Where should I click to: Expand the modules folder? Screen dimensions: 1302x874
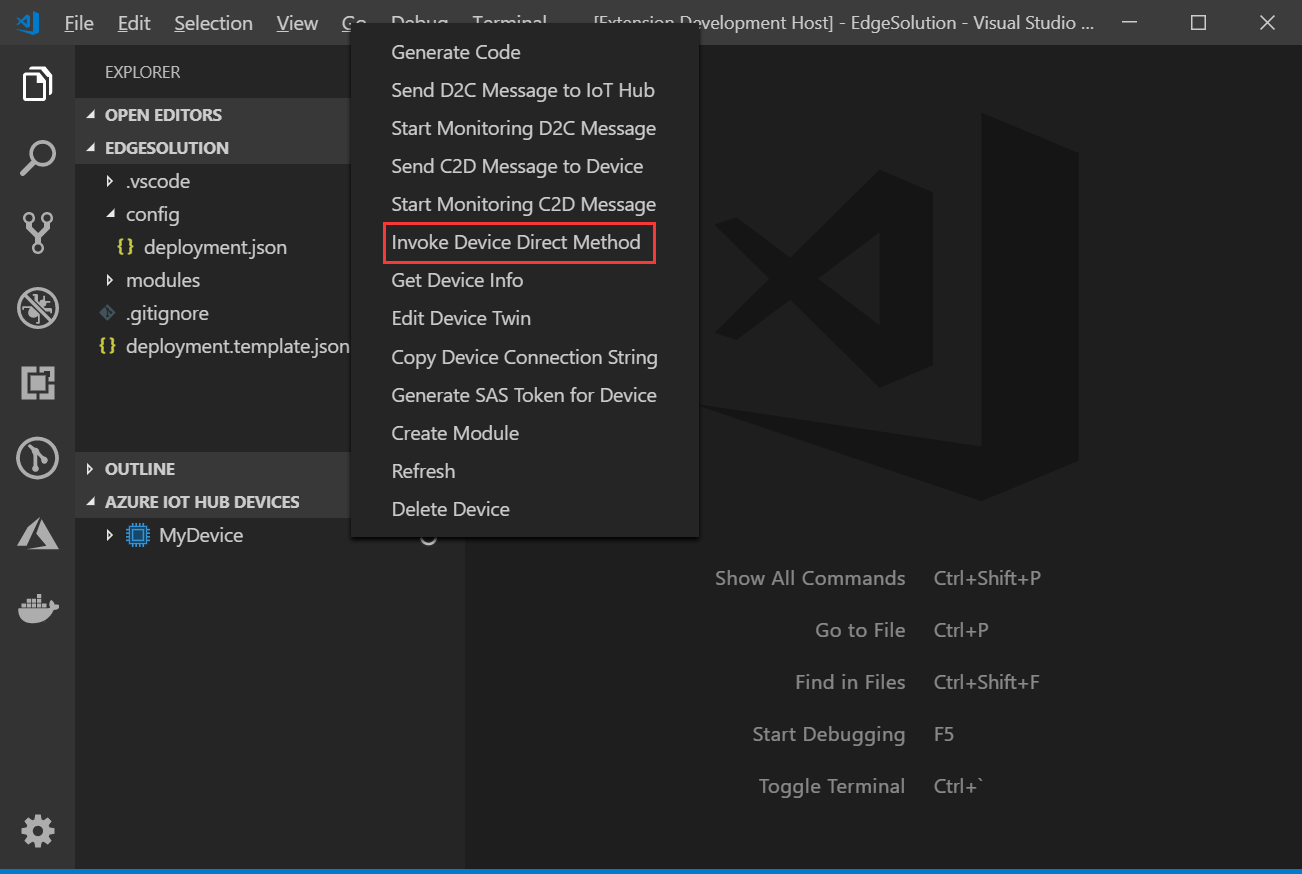pyautogui.click(x=110, y=280)
